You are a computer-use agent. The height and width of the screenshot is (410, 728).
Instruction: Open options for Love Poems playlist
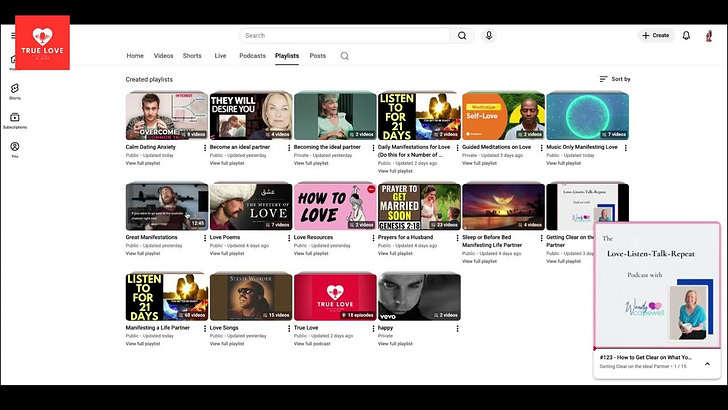click(289, 238)
